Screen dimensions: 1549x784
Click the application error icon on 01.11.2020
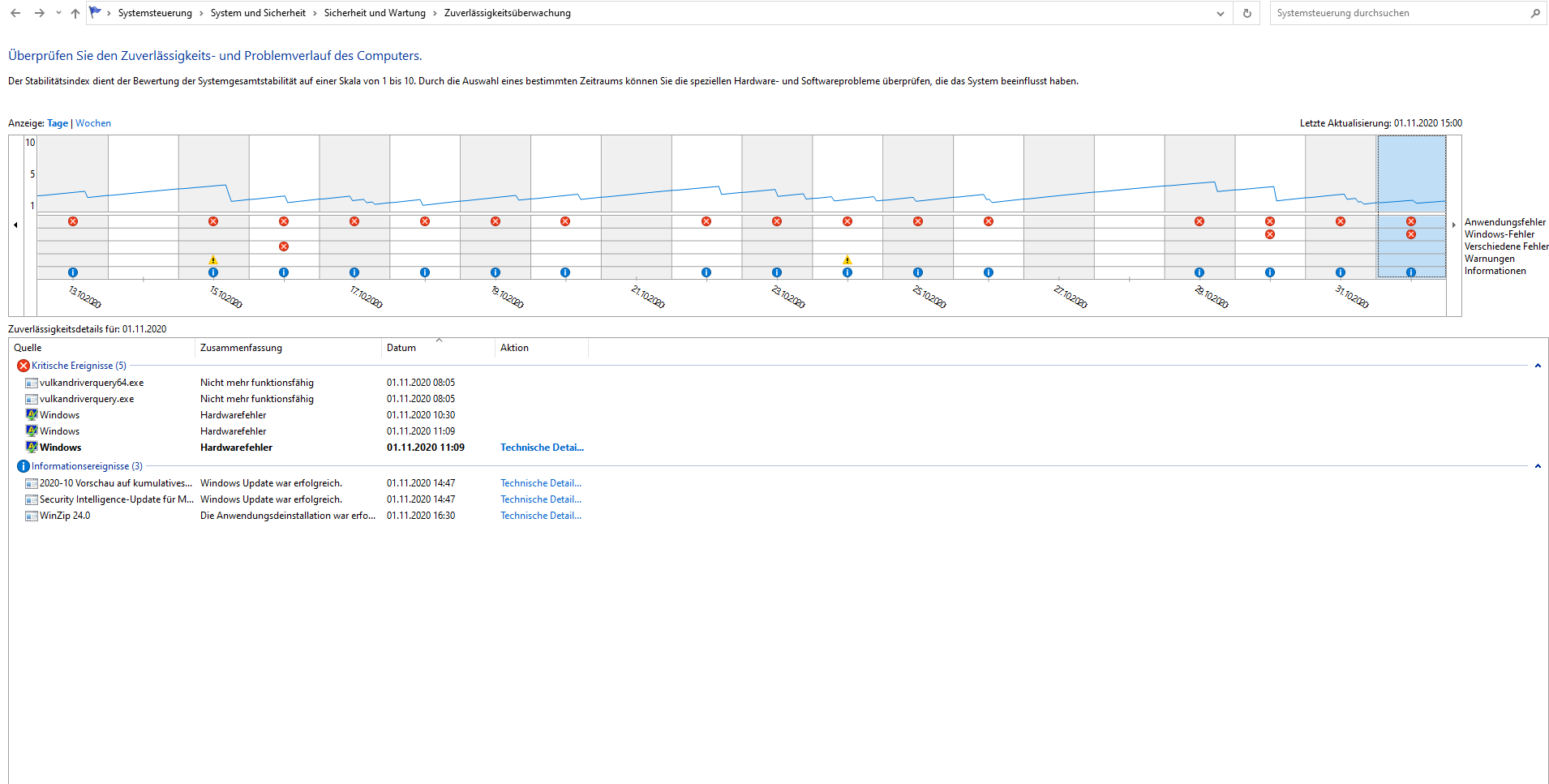1411,221
